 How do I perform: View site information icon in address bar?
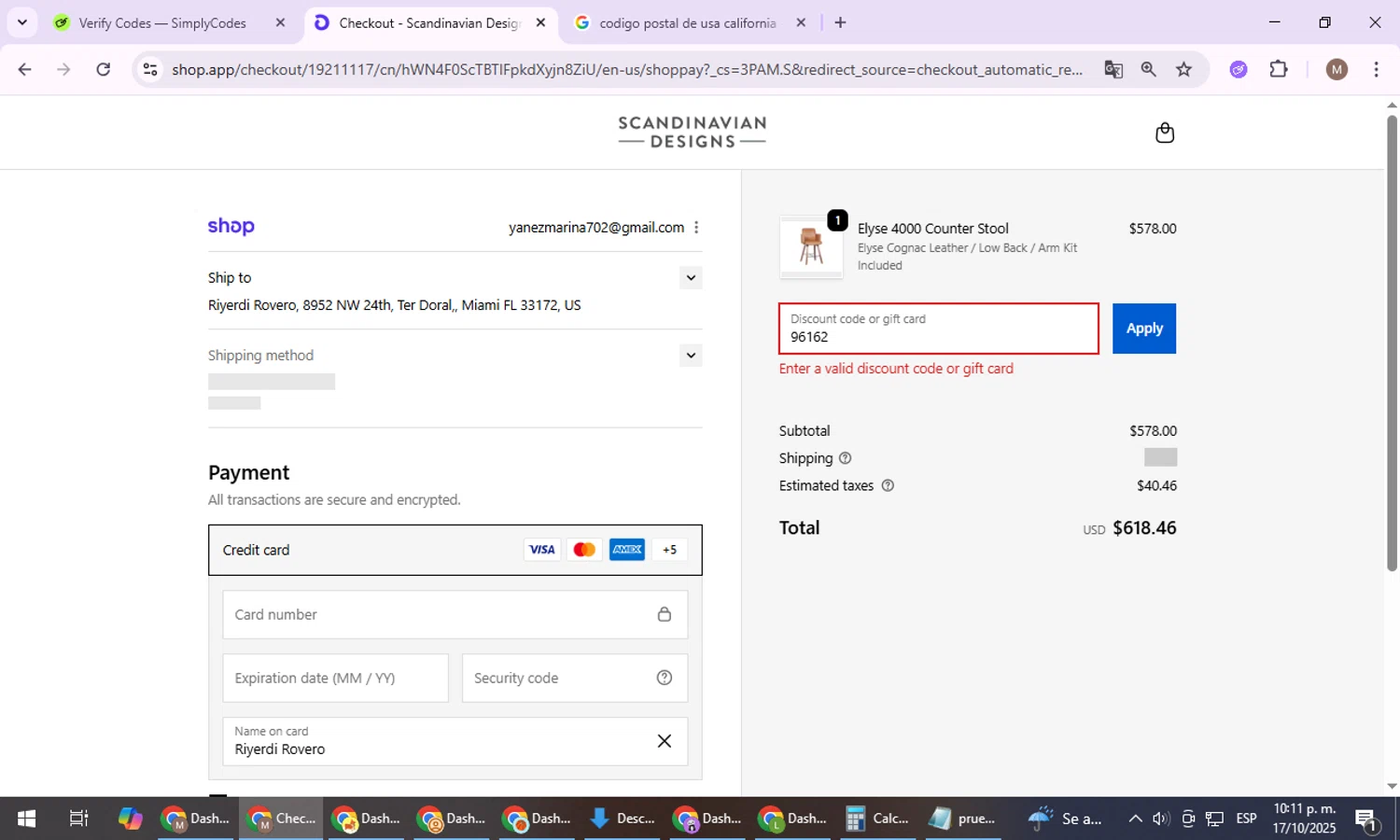coord(150,69)
